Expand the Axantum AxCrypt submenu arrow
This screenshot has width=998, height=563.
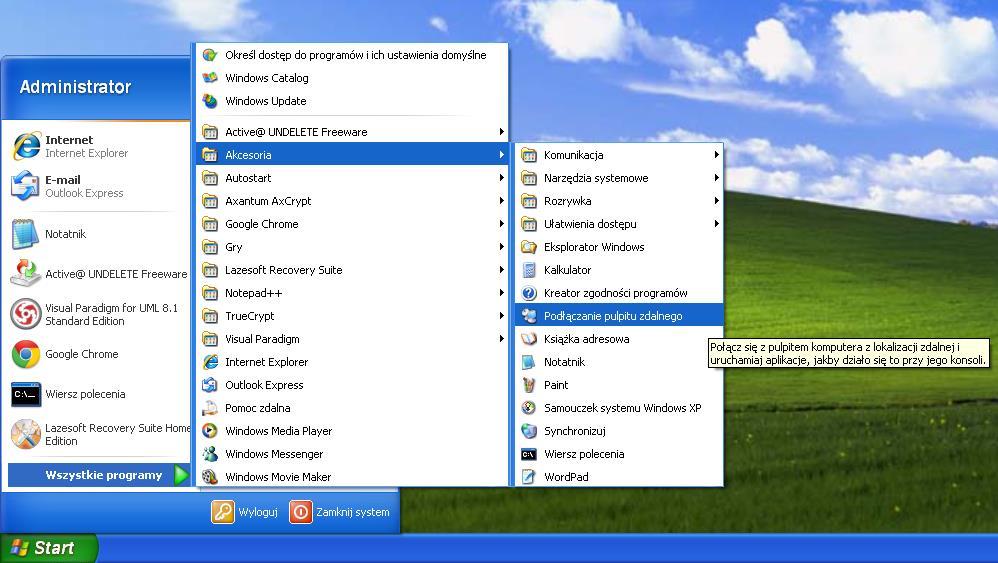pos(502,201)
